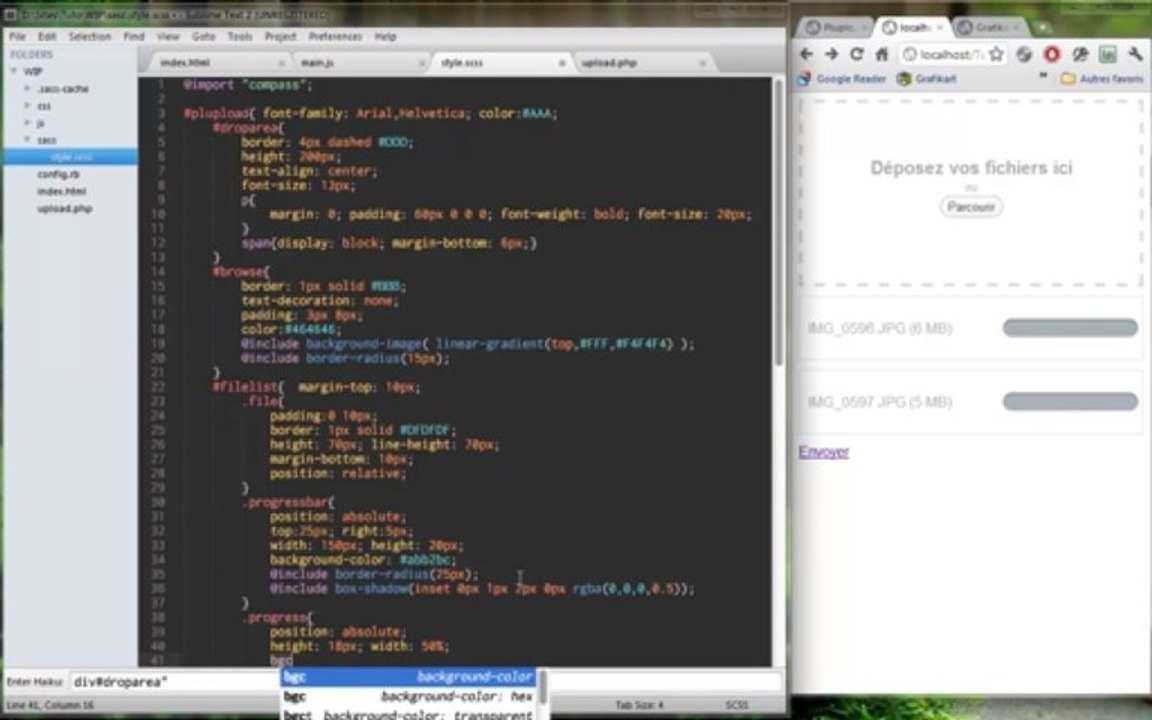Click the IMG_0596.JPG progress bar
The height and width of the screenshot is (720, 1152).
coord(1070,328)
